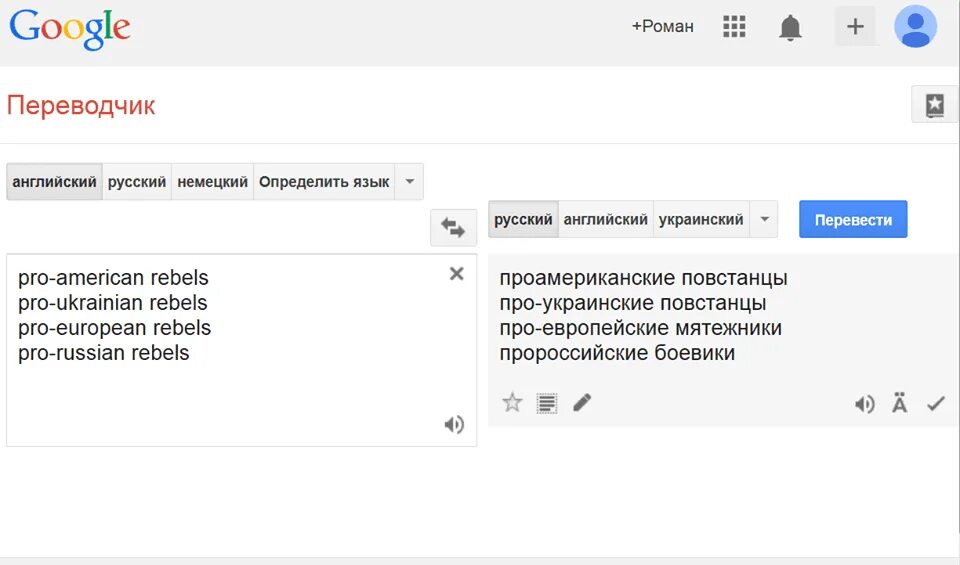Image resolution: width=960 pixels, height=565 pixels.
Task: Clear the source text with X
Action: (457, 274)
